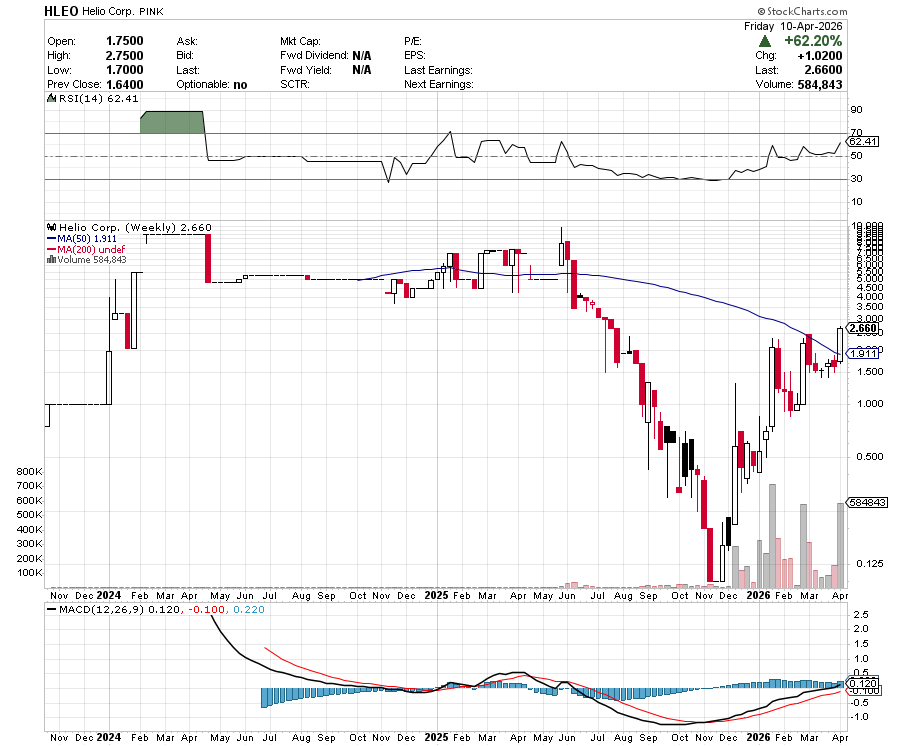Click the Volume 584,843 legend text
The height and width of the screenshot is (746, 900).
(92, 260)
